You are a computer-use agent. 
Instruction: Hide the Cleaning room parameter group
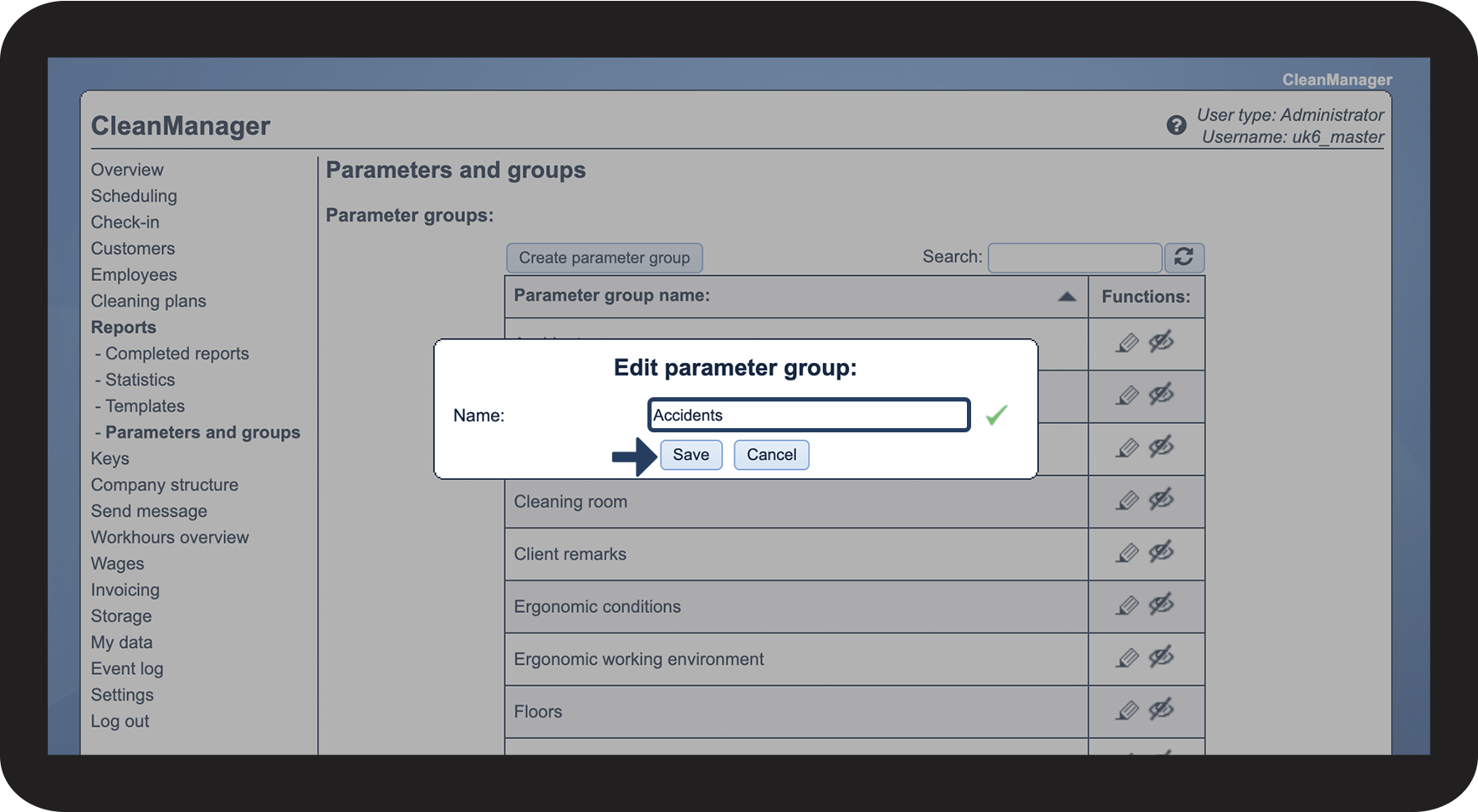pyautogui.click(x=1161, y=500)
